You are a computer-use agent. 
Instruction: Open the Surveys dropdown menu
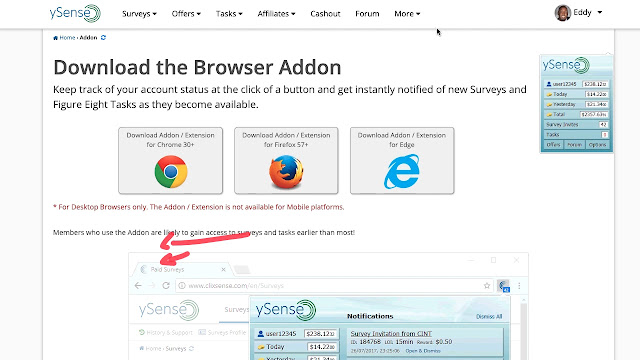pos(139,13)
